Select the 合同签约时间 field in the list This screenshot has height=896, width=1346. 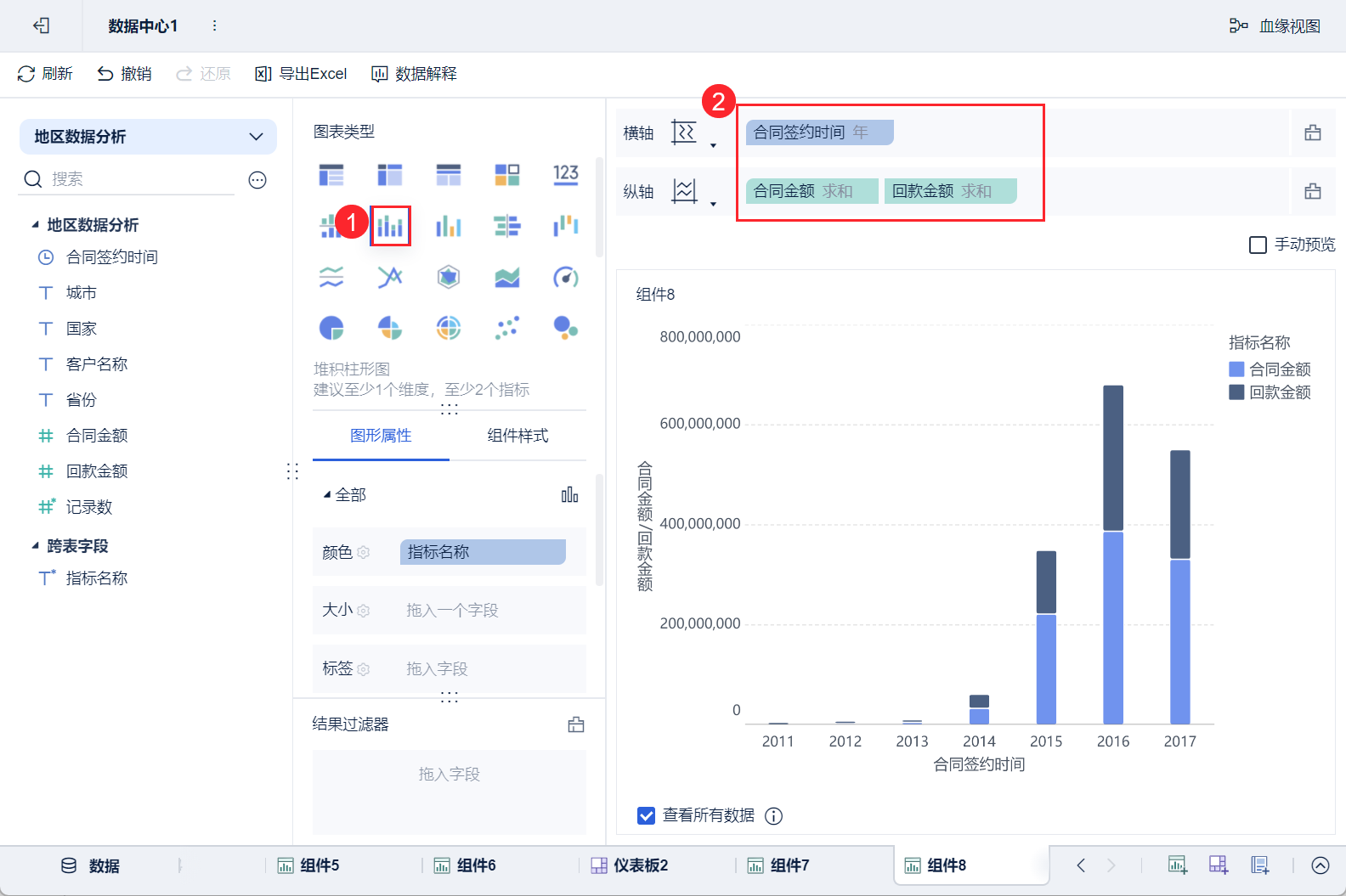(112, 257)
